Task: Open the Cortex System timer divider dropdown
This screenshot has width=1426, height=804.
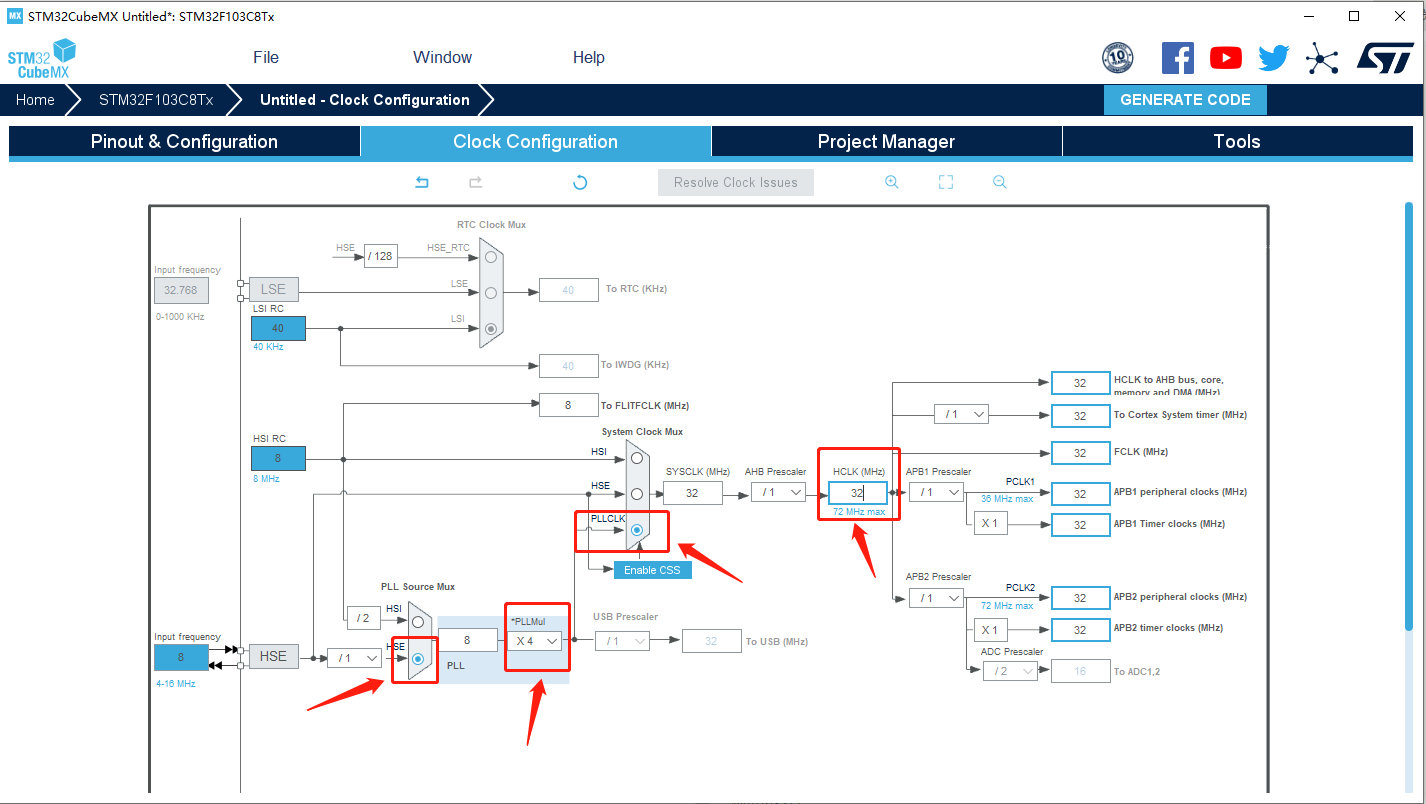Action: (x=962, y=414)
